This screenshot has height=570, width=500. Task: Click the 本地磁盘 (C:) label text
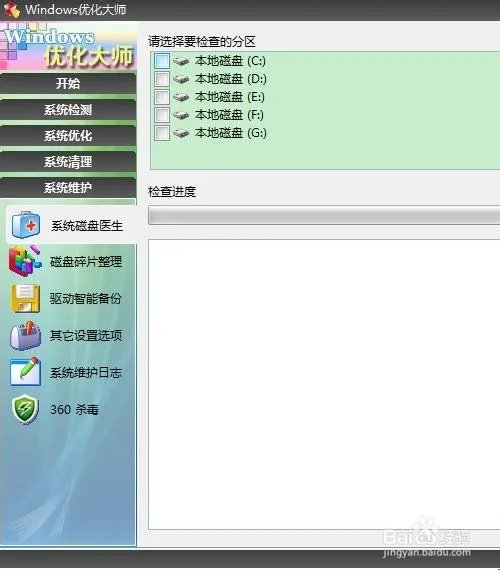[x=230, y=61]
